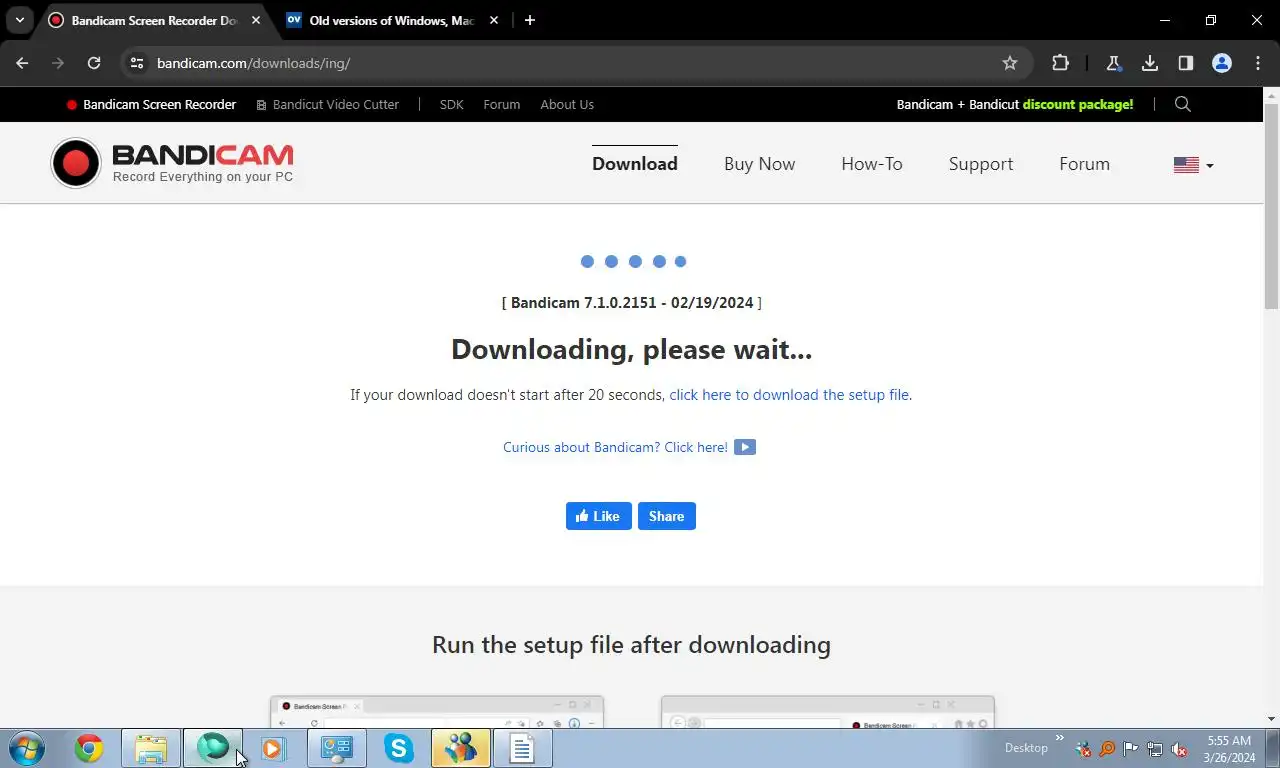The height and width of the screenshot is (768, 1280).
Task: Open the media player taskbar icon
Action: [x=273, y=748]
